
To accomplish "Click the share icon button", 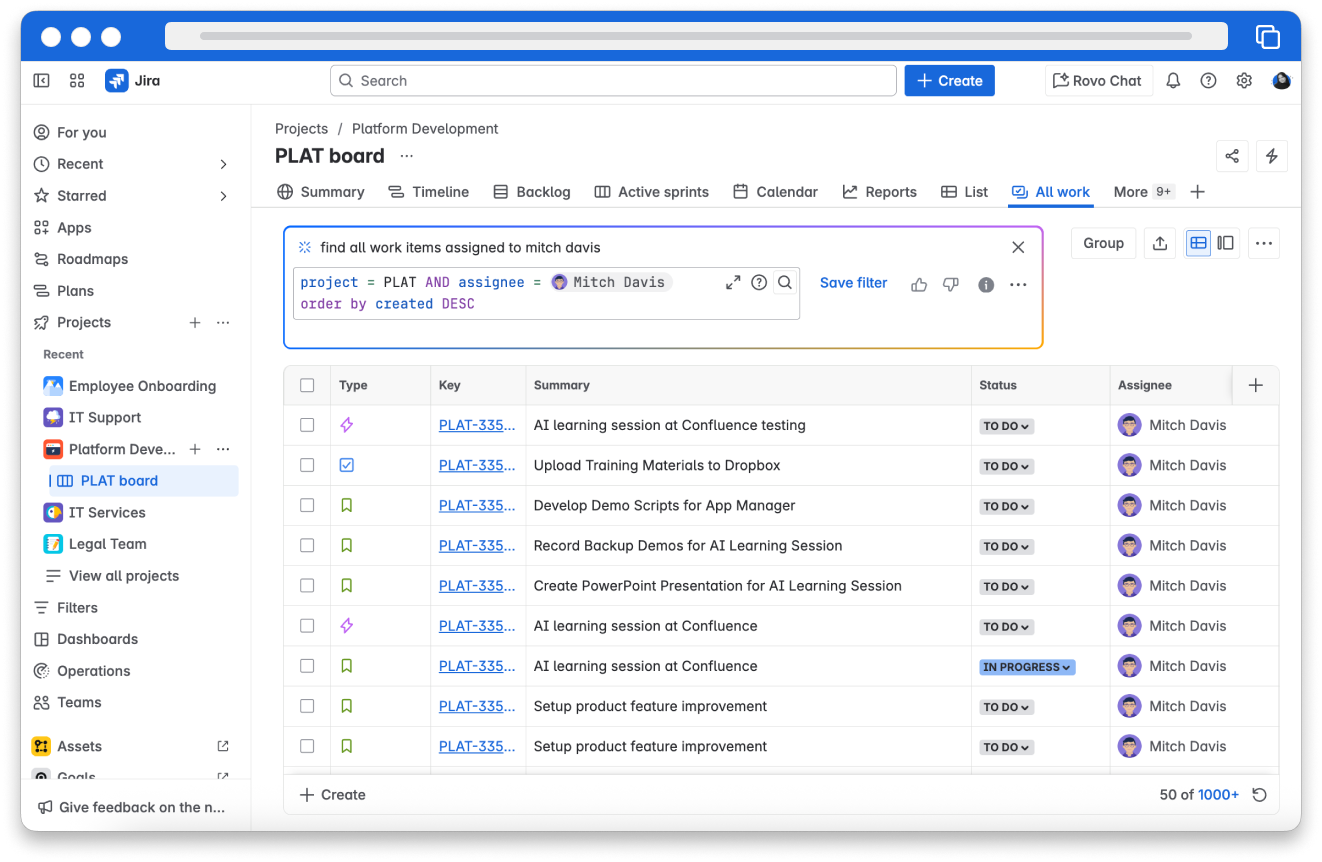I will pos(1232,156).
